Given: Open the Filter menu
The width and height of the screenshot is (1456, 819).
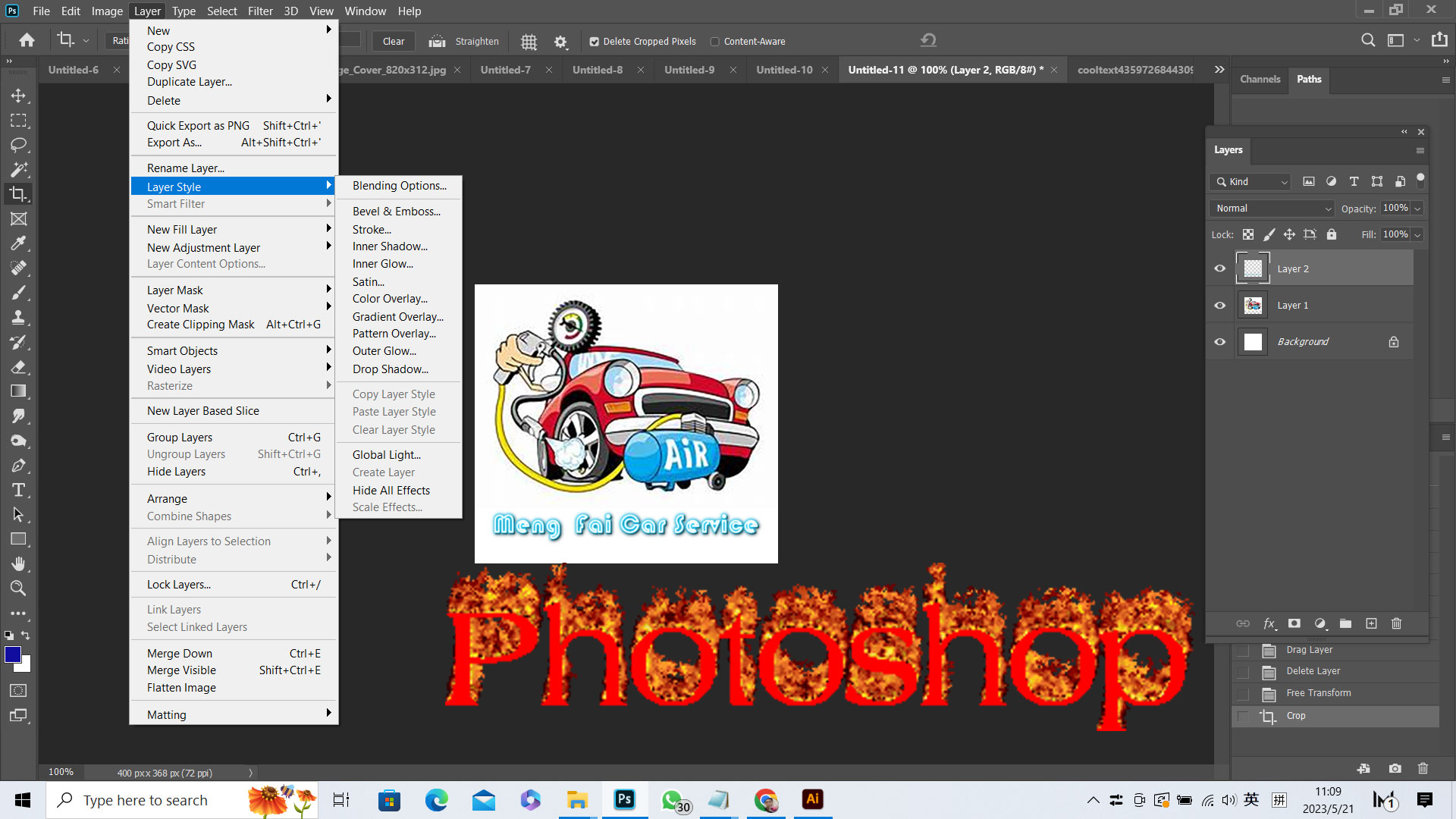Looking at the screenshot, I should [x=259, y=11].
